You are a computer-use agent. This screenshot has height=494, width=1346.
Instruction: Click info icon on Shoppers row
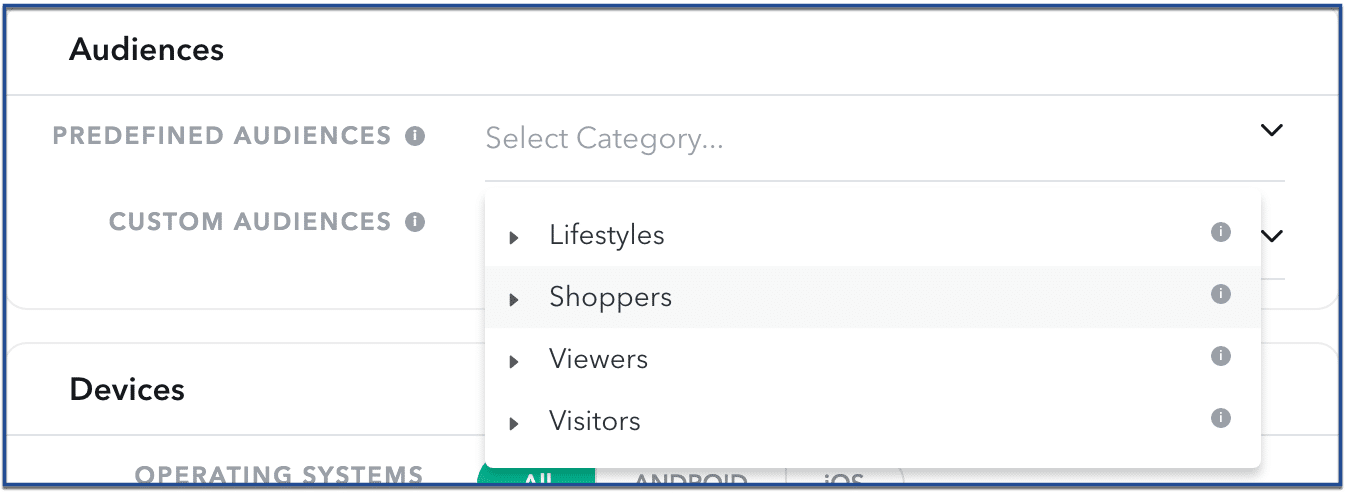[x=1220, y=295]
